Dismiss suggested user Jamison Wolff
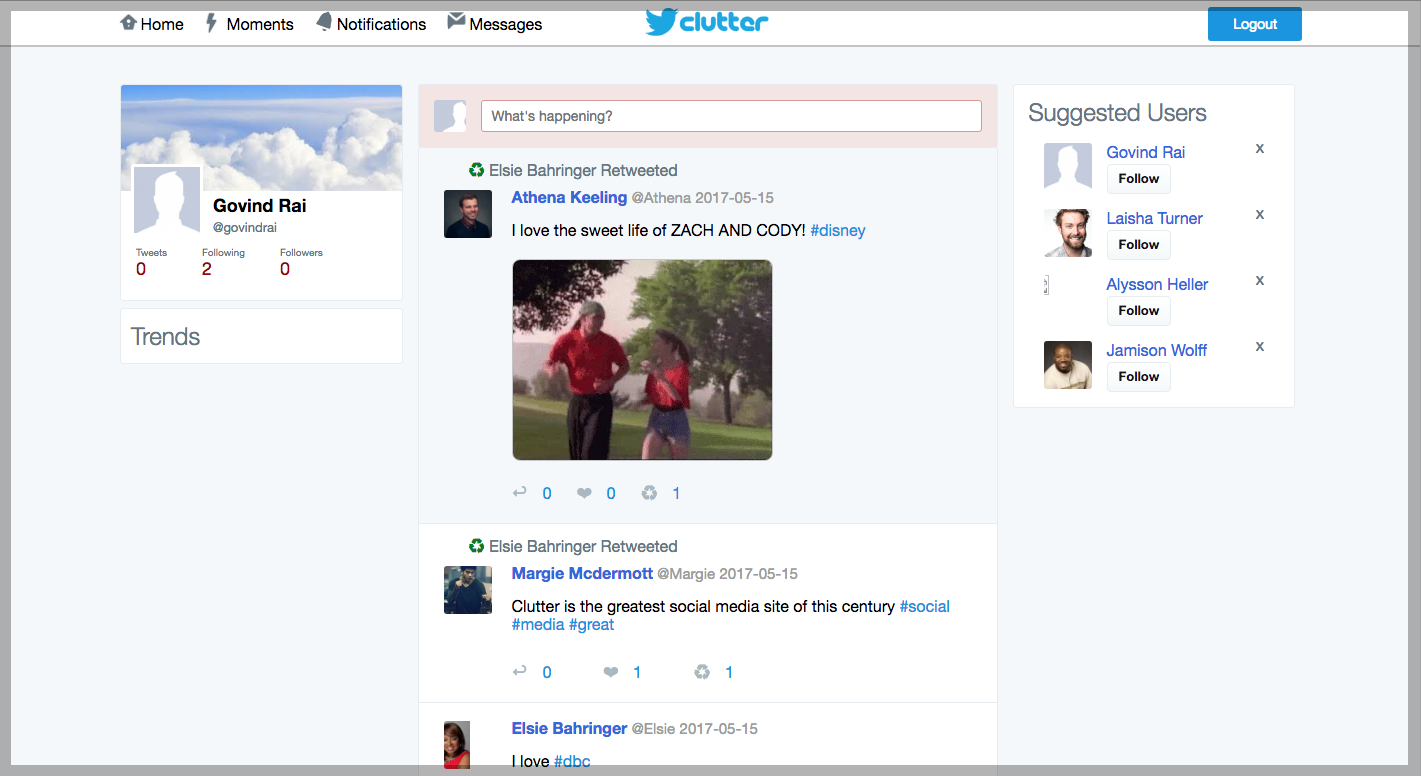 click(x=1260, y=347)
